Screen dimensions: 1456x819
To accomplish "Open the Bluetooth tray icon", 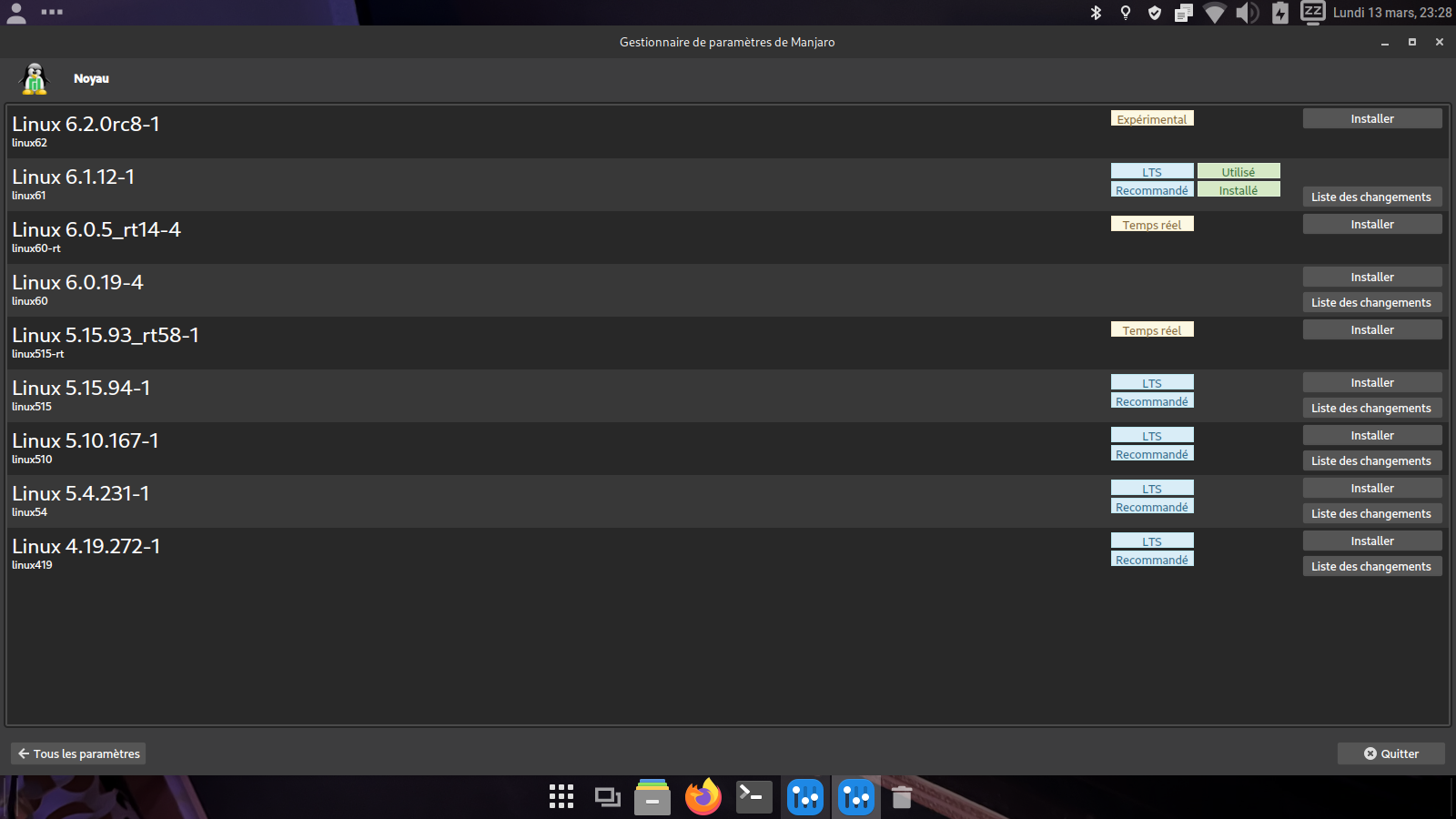I will pyautogui.click(x=1096, y=13).
